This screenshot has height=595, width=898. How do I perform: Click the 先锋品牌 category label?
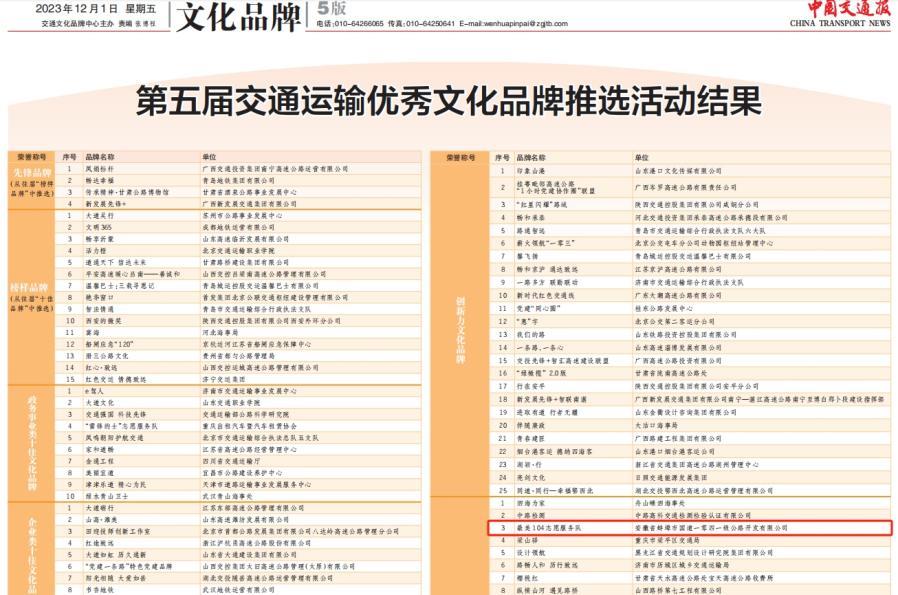pos(32,172)
